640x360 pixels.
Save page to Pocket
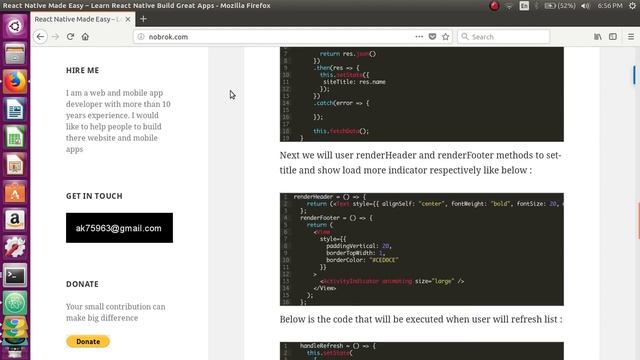pos(432,37)
